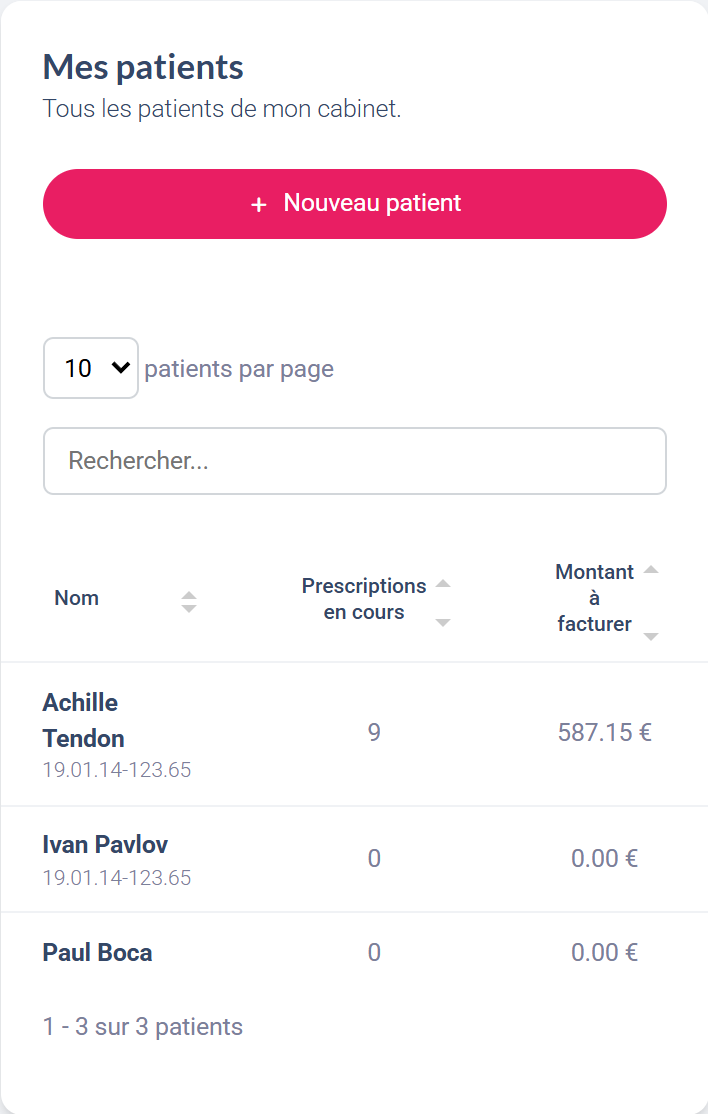
Task: Click the Montant à facturer column header
Action: pyautogui.click(x=594, y=598)
